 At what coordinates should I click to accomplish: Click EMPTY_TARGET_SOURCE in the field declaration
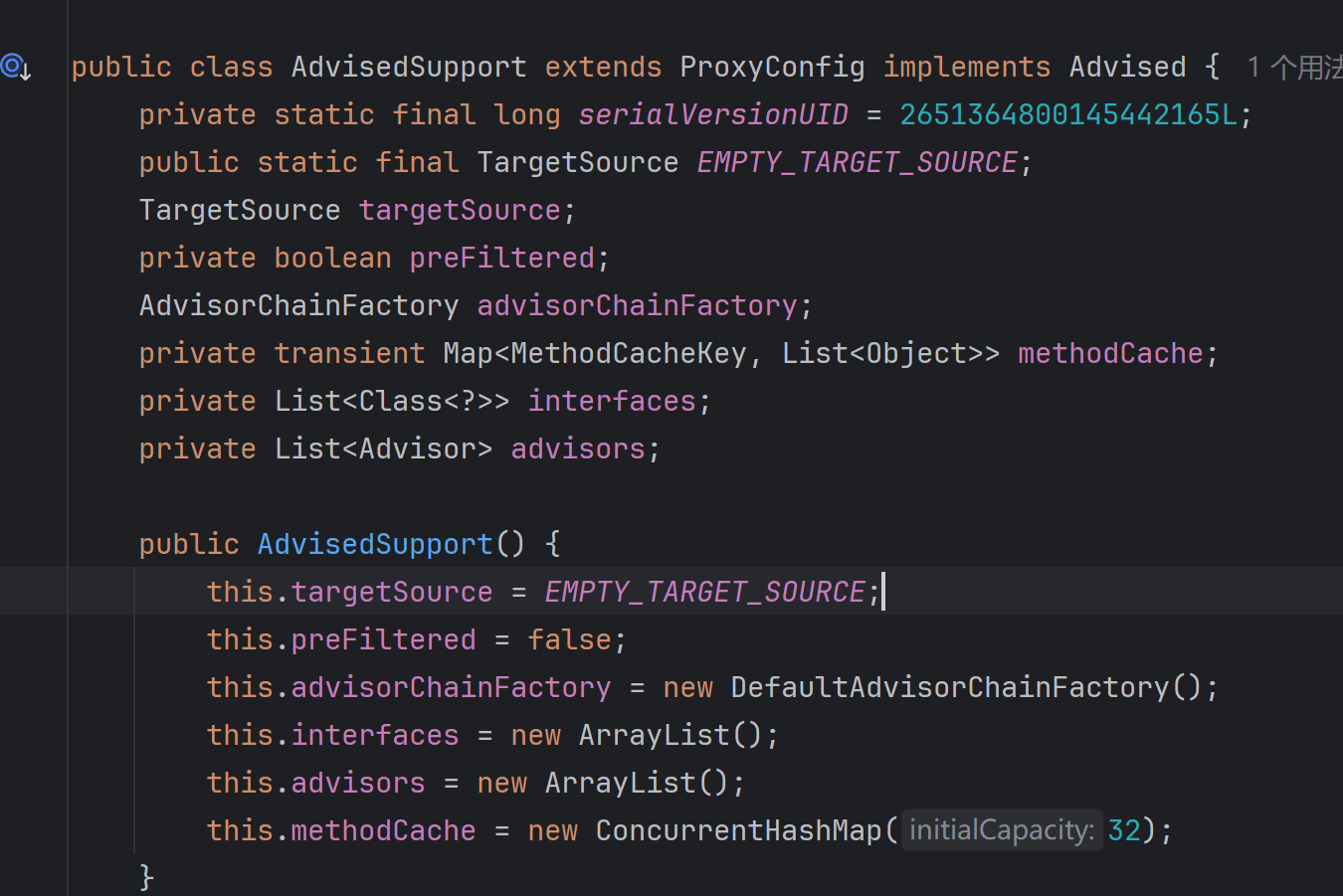(857, 163)
